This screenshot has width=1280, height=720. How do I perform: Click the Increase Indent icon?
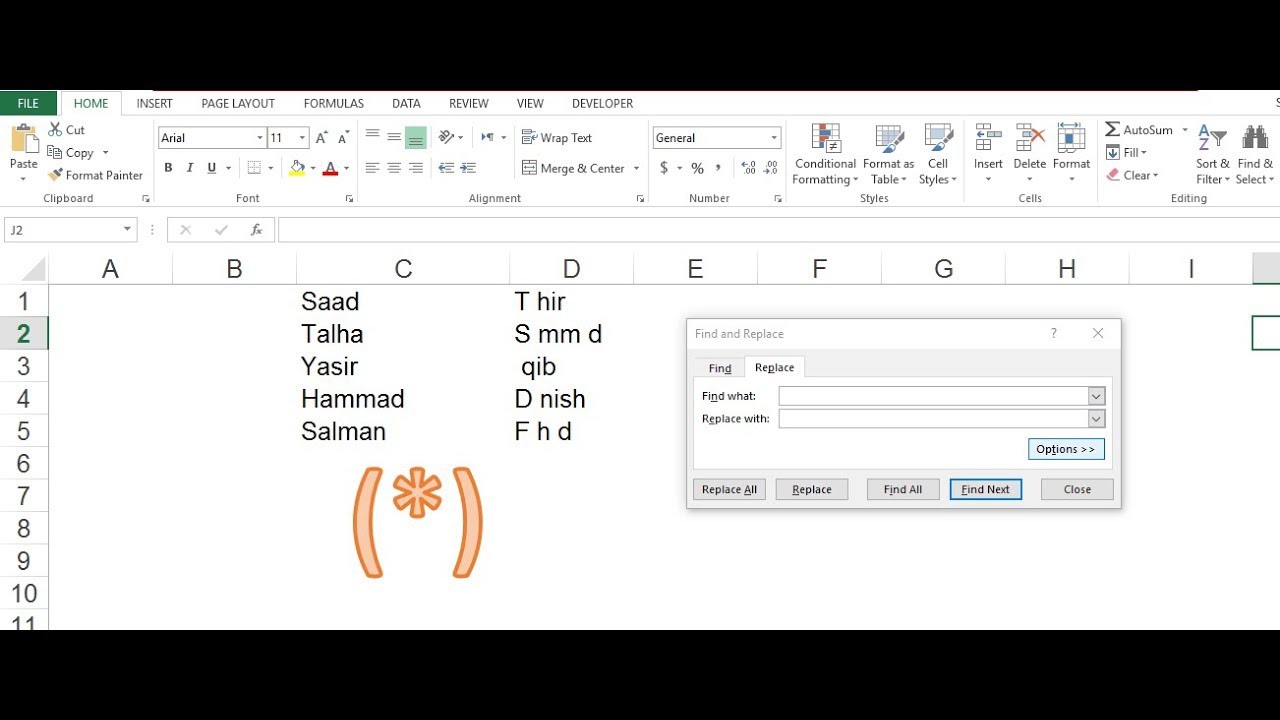pos(468,168)
